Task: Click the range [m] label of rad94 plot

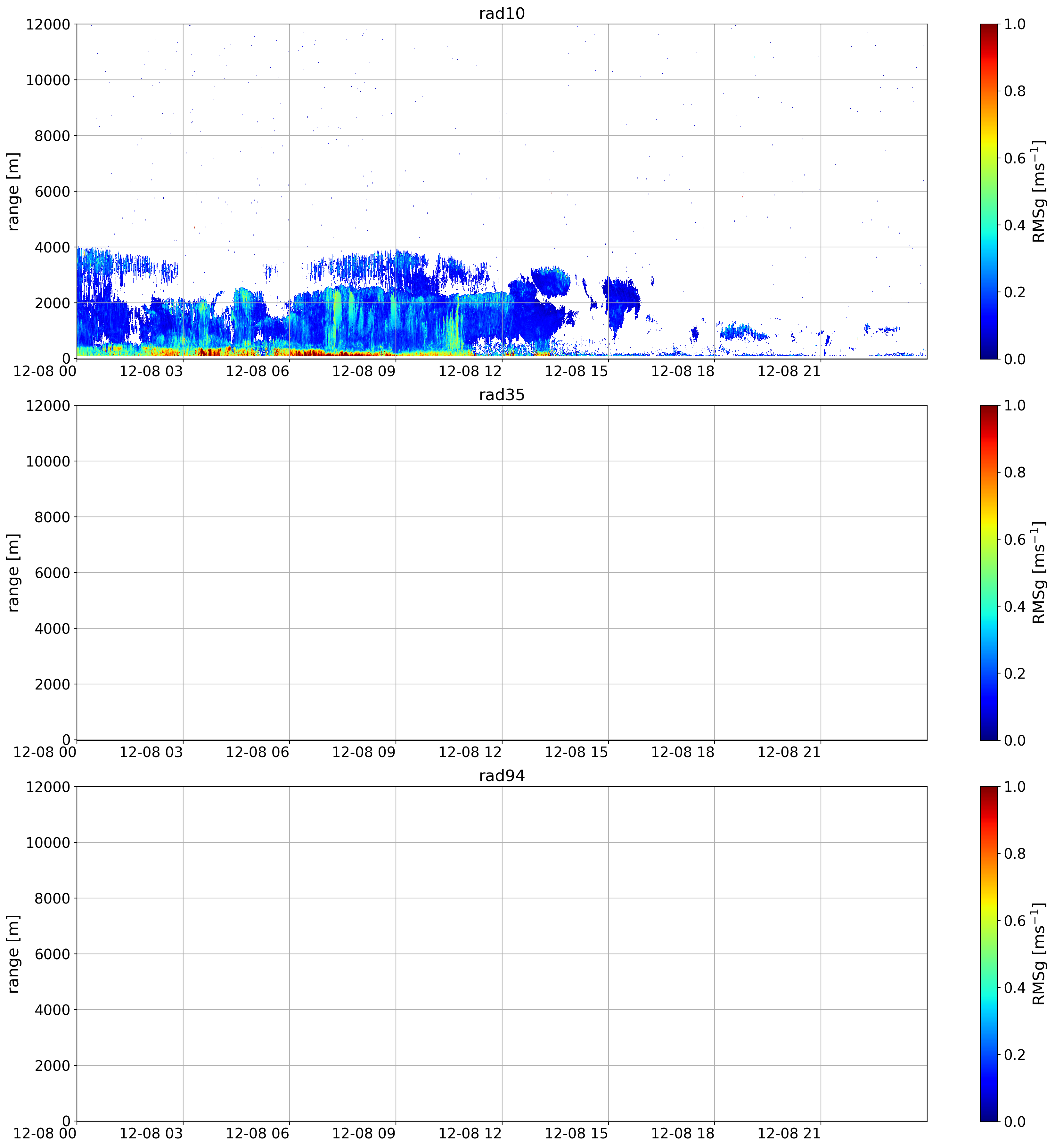Action: (x=13, y=953)
